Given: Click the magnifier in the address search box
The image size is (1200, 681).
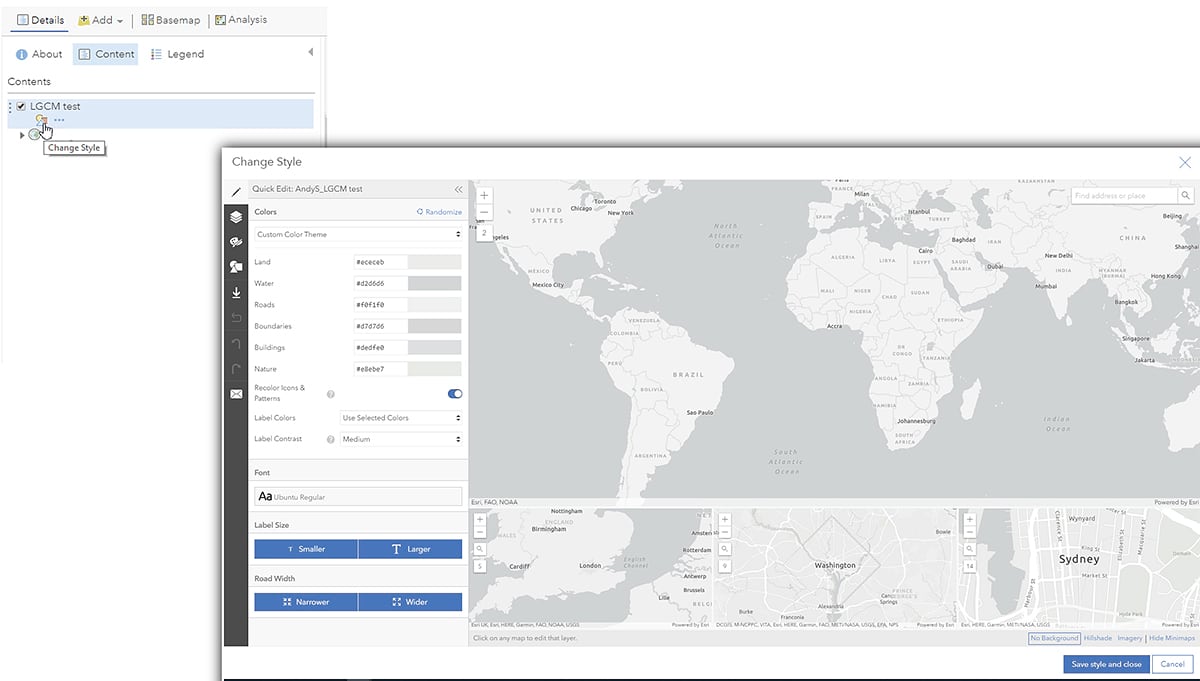Looking at the screenshot, I should click(x=1186, y=196).
